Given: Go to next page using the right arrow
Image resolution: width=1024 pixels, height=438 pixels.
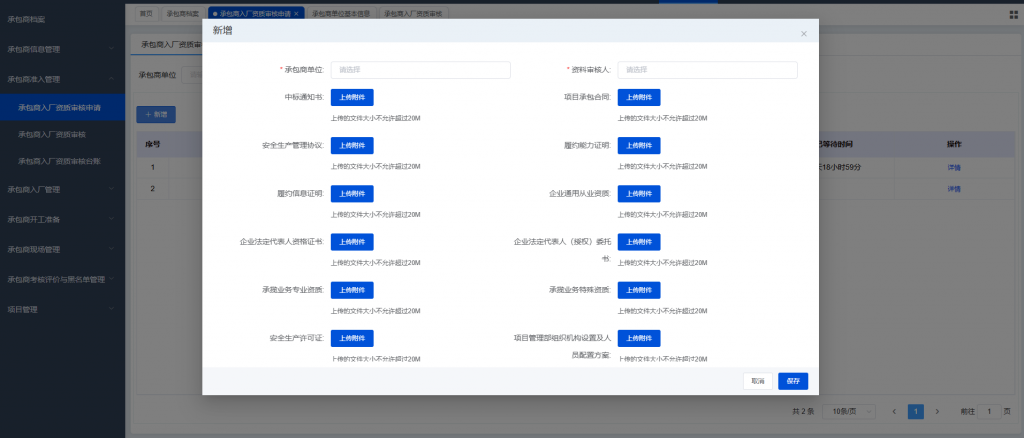Looking at the screenshot, I should pyautogui.click(x=937, y=411).
